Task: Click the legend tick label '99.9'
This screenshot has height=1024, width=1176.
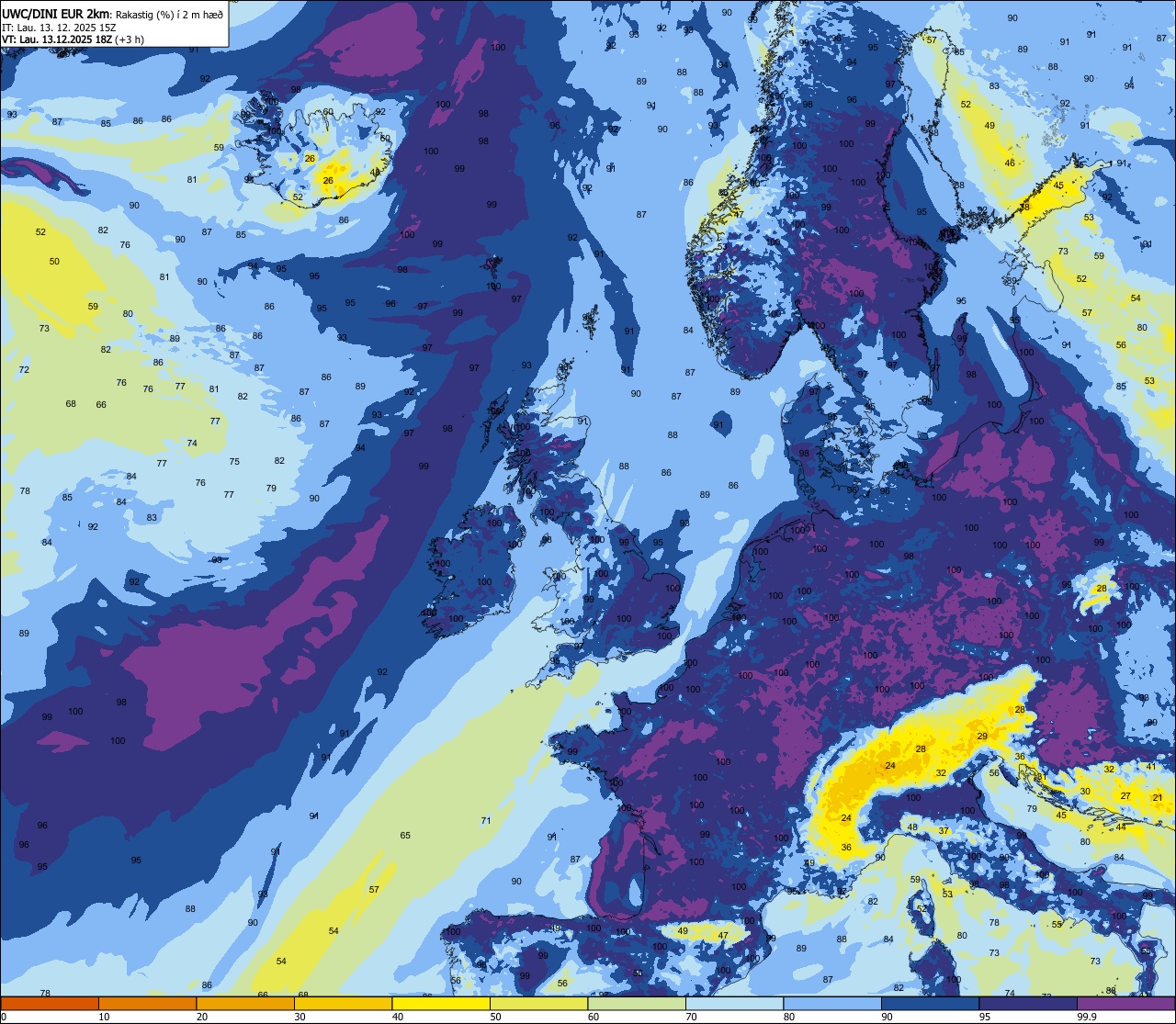Action: (x=1087, y=1017)
